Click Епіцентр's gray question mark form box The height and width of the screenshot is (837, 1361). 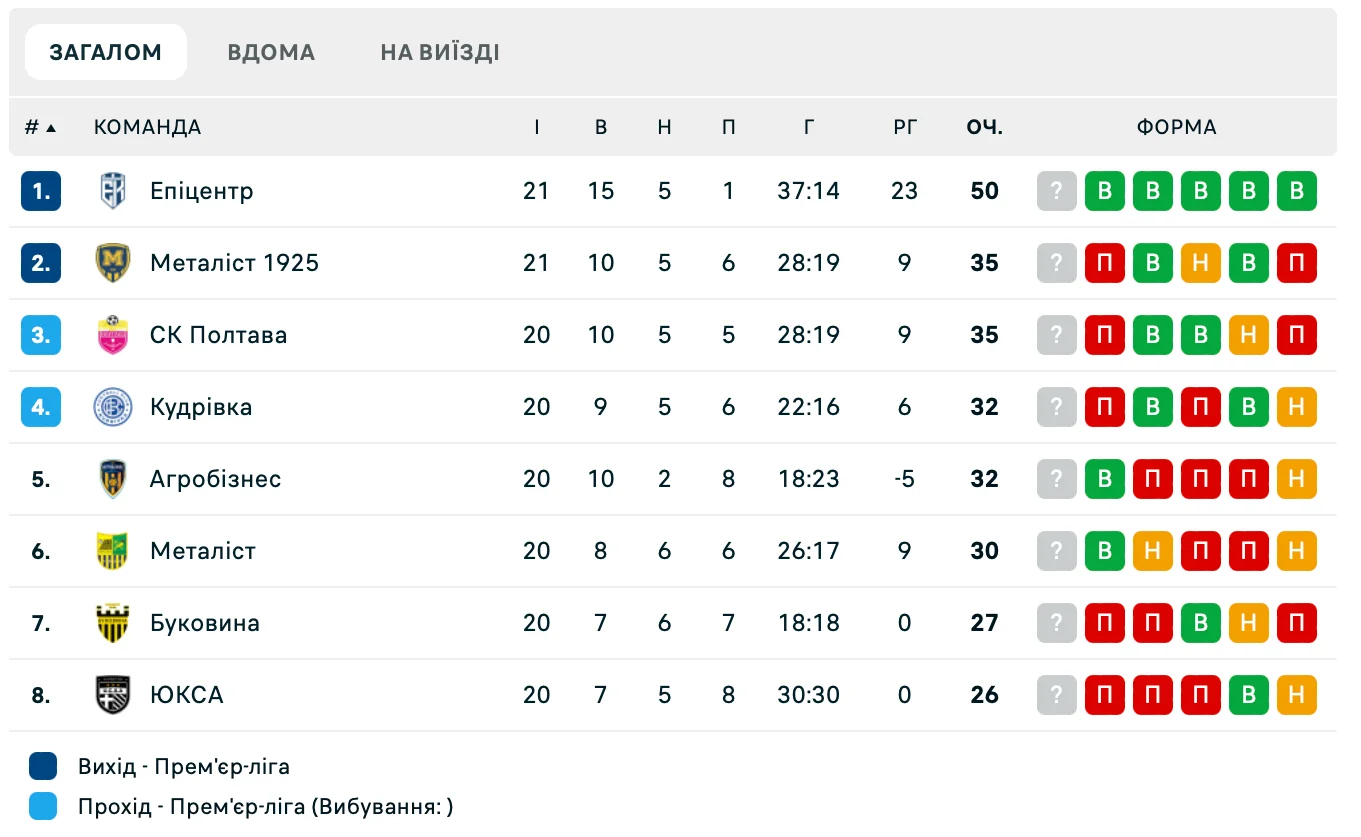coord(1057,191)
